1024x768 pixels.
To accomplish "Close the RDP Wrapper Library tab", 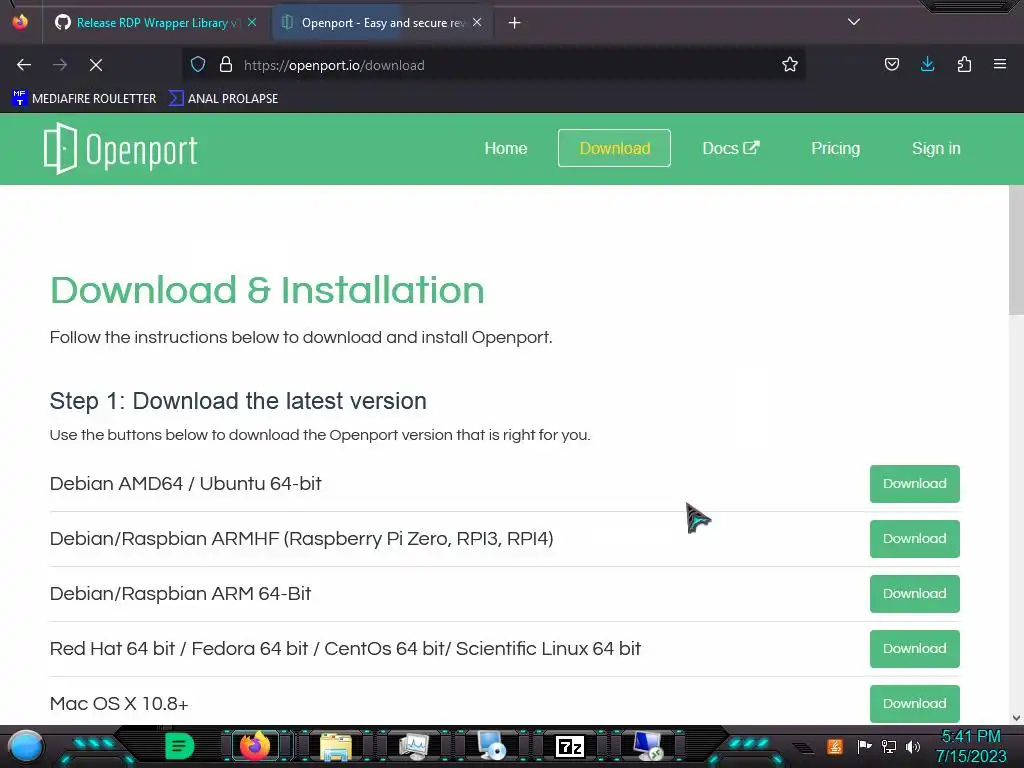I will coord(252,23).
